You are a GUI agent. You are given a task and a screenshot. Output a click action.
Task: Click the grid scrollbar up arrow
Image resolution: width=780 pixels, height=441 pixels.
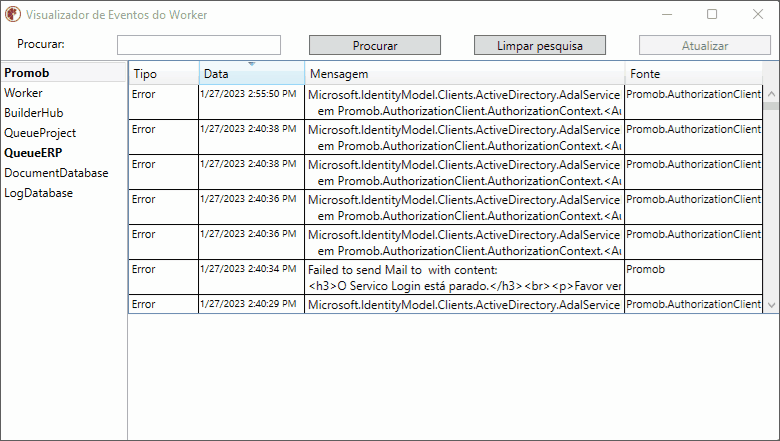771,93
